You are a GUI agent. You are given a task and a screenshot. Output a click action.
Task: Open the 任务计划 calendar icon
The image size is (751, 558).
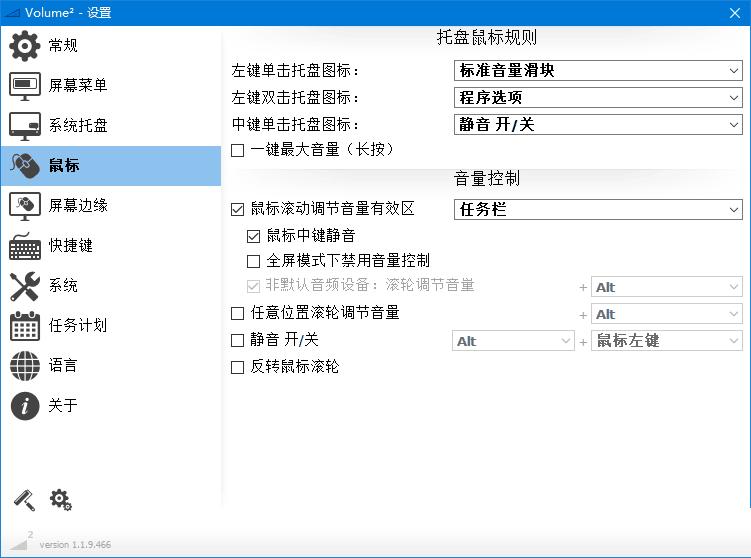pyautogui.click(x=25, y=326)
